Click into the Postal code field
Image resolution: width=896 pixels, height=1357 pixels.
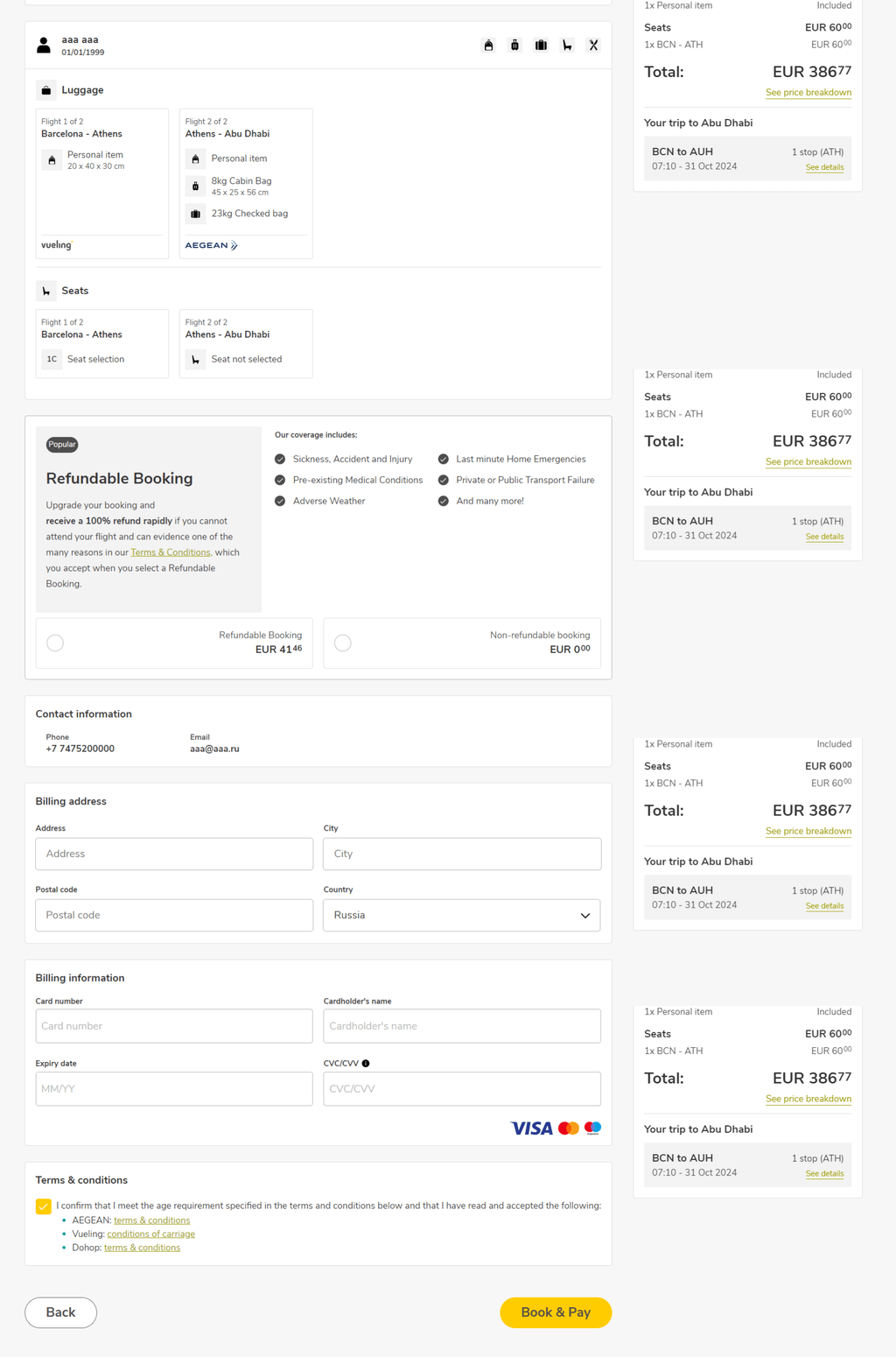coord(174,916)
